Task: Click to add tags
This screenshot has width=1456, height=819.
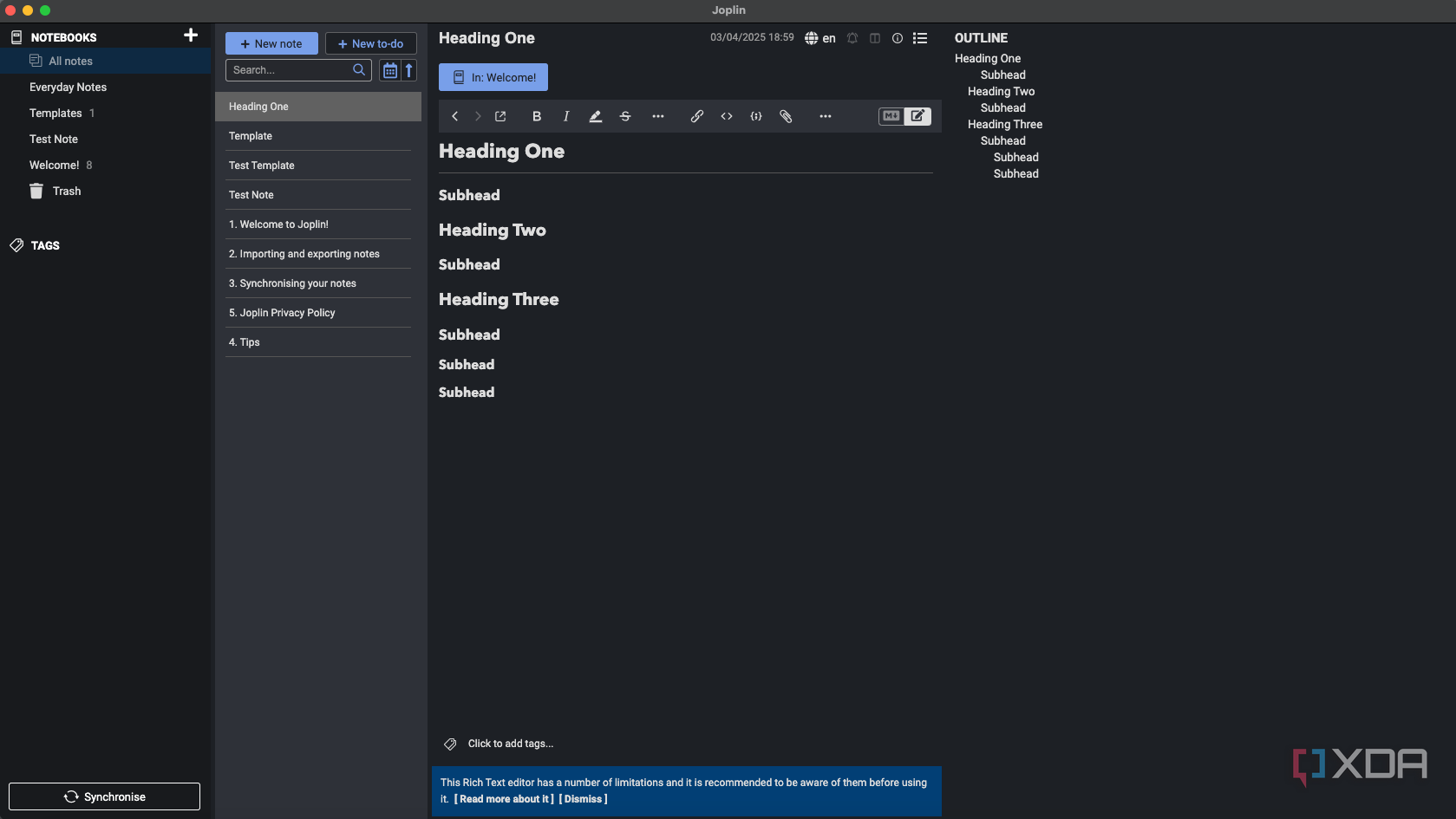Action: [511, 744]
